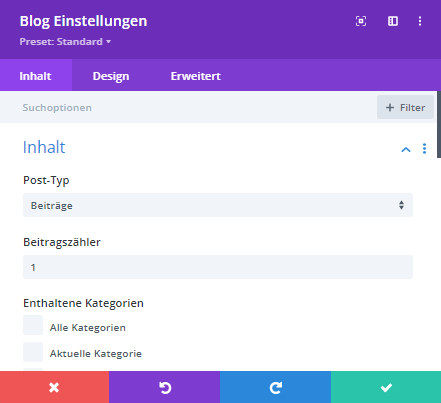This screenshot has height=403, width=441.
Task: Click the snap-to-sidebar columns icon
Action: (393, 21)
